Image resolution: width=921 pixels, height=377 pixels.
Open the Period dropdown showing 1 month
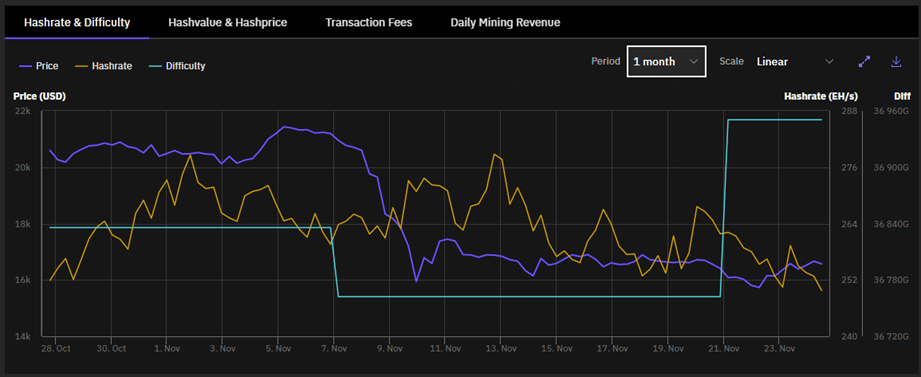[x=667, y=61]
